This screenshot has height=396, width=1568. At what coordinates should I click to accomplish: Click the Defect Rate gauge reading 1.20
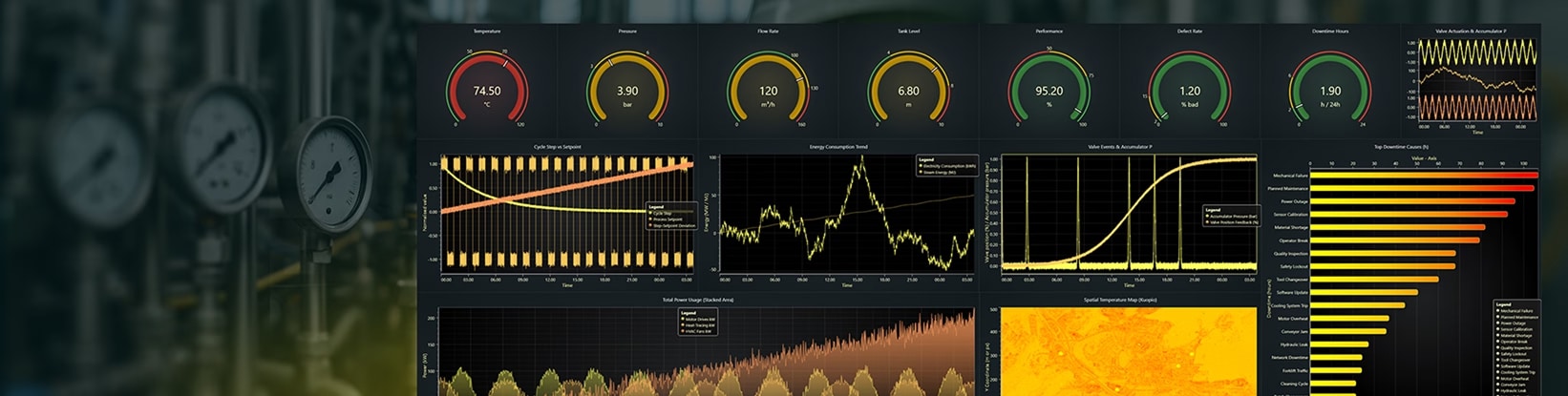[1190, 92]
